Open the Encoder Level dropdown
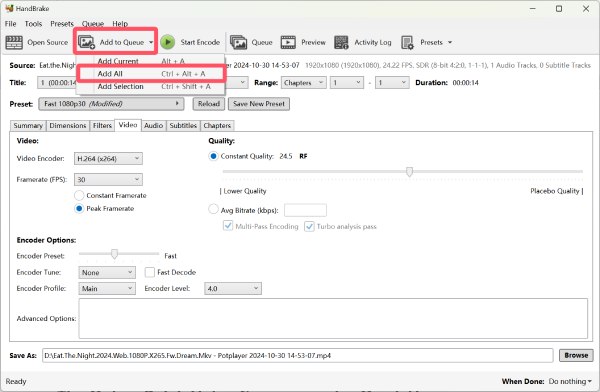The height and width of the screenshot is (392, 600). click(x=233, y=289)
